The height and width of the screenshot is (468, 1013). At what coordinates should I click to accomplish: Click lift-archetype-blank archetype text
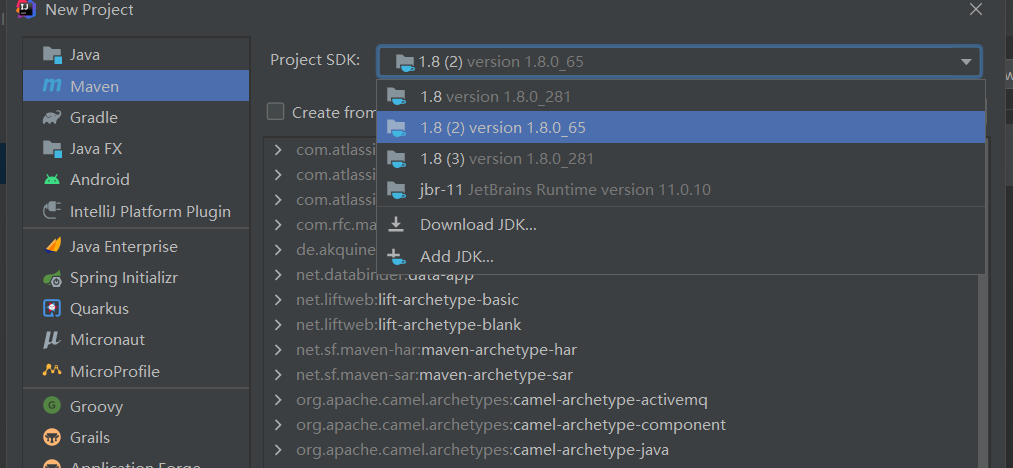coord(450,324)
